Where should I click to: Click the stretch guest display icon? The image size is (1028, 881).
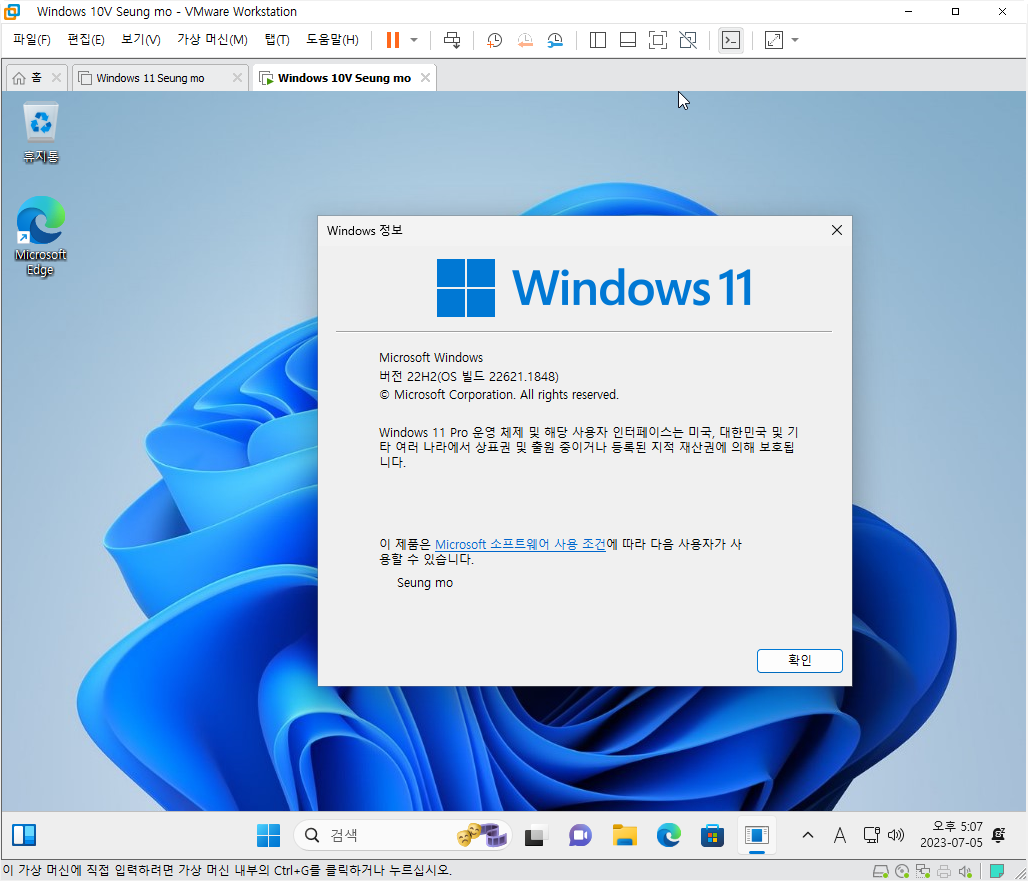coord(774,40)
